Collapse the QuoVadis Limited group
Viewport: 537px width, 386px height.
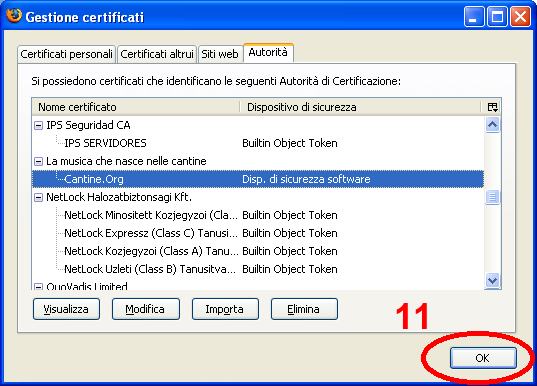point(38,287)
